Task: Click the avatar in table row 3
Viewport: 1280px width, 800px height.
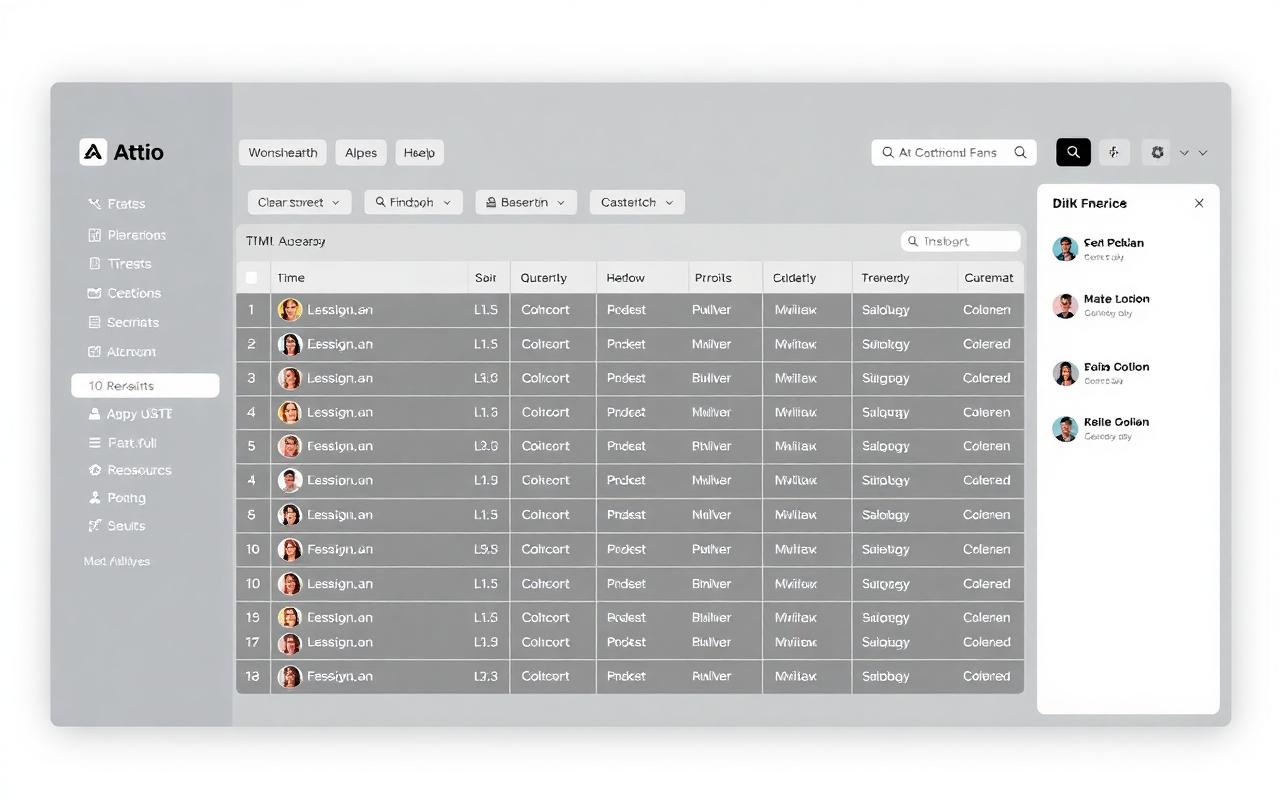Action: pyautogui.click(x=289, y=378)
